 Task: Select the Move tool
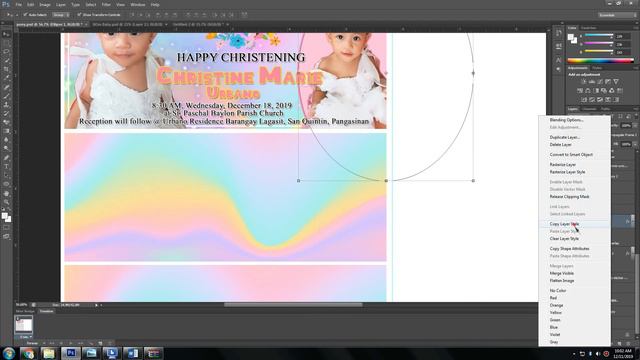(x=6, y=34)
